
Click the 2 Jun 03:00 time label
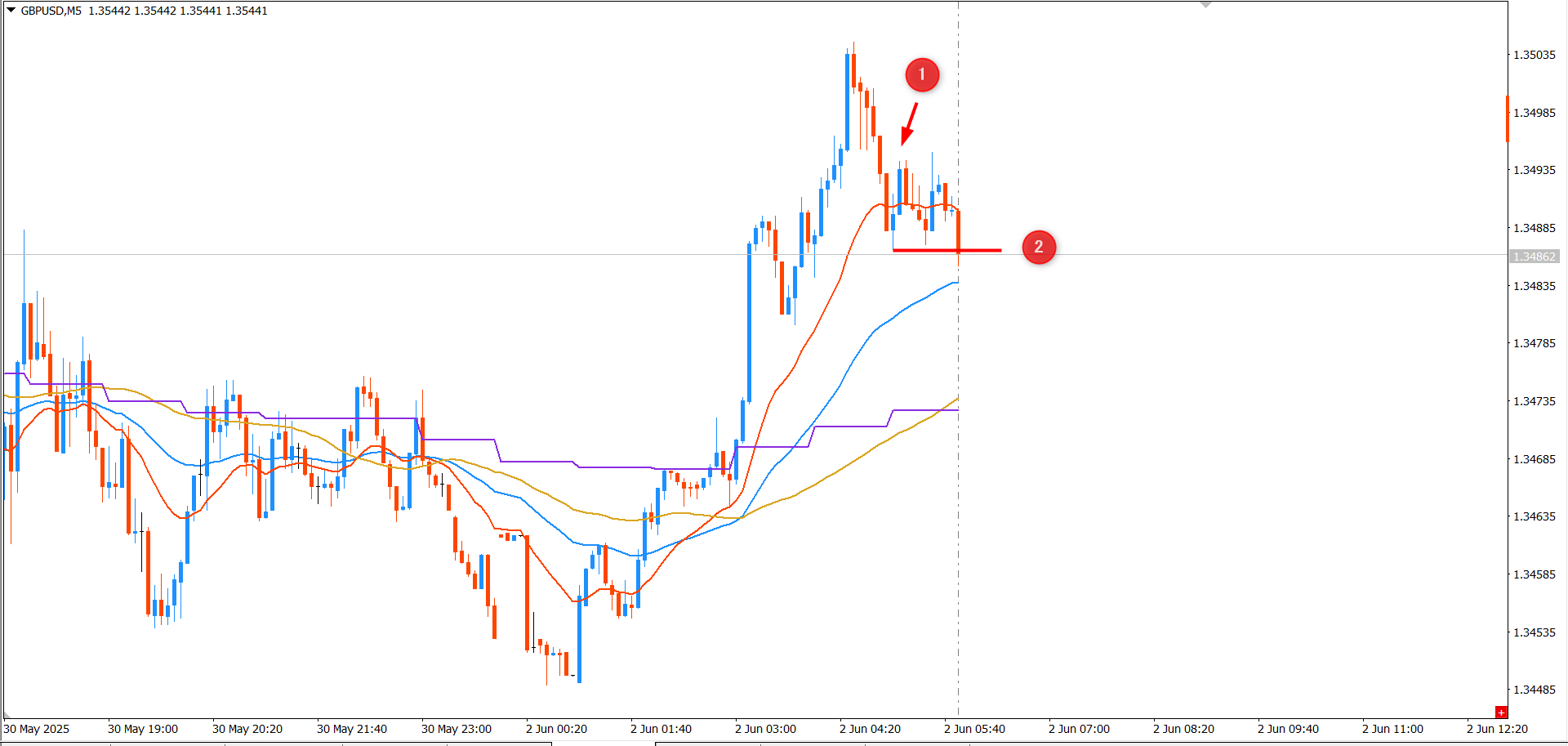point(765,729)
